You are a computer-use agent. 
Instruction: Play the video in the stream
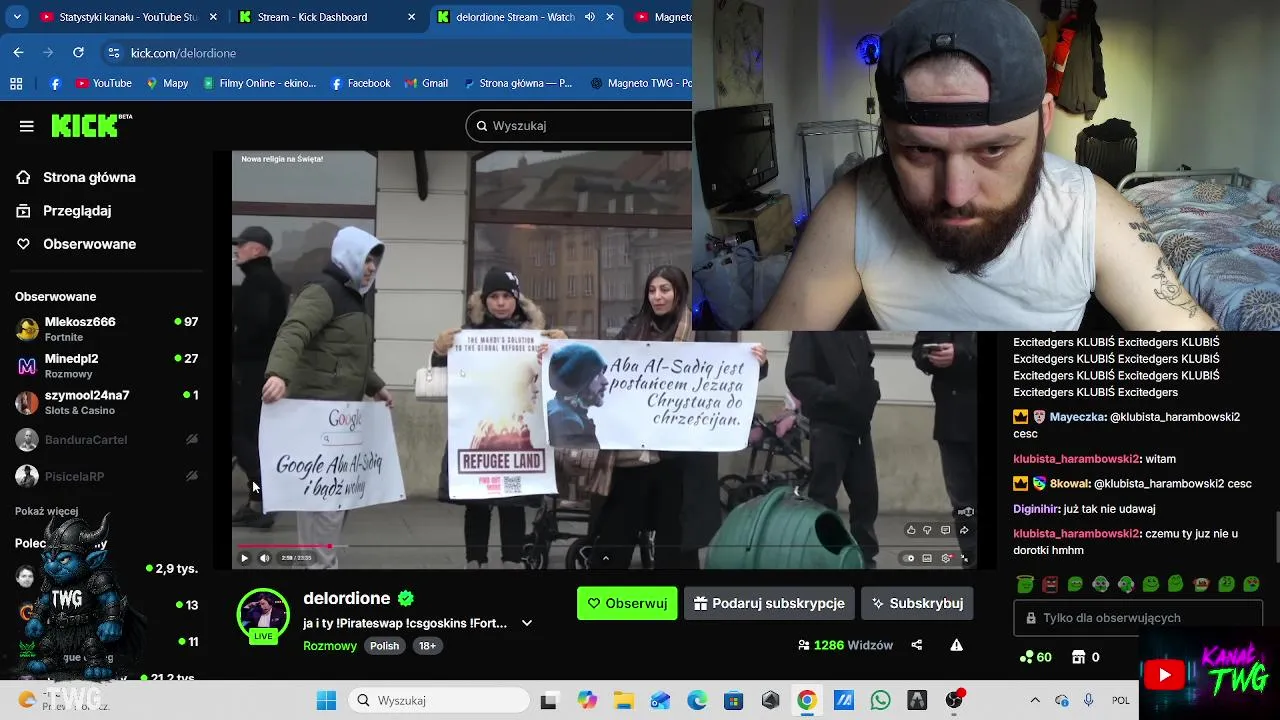tap(244, 558)
